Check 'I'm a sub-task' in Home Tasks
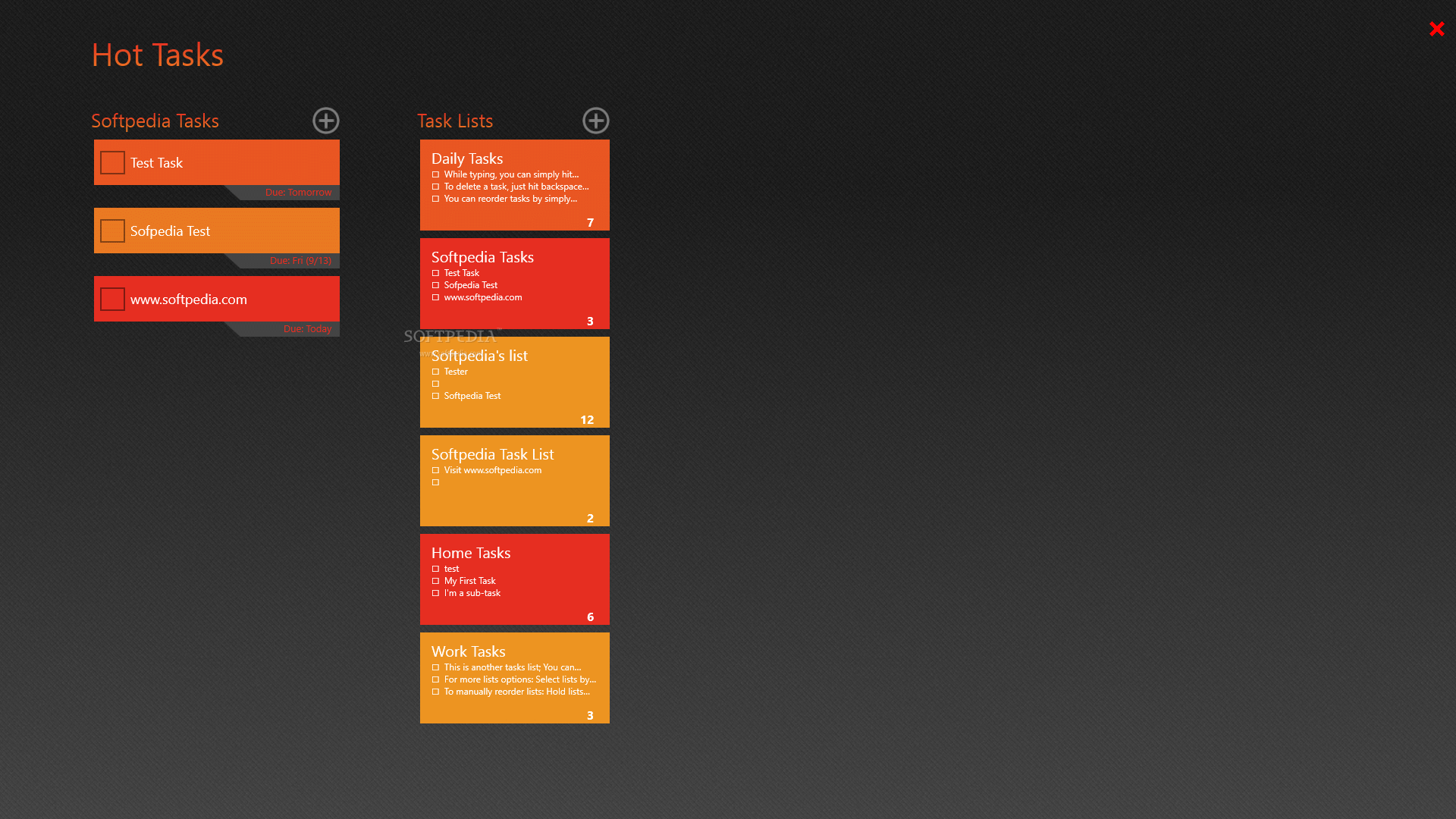 (x=436, y=593)
